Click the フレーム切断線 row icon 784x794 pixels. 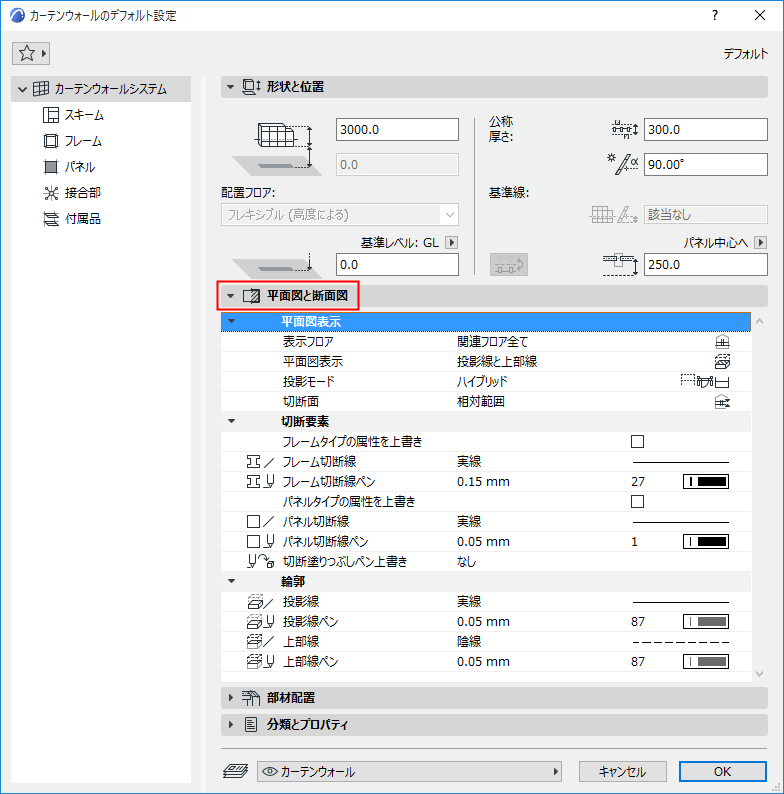point(260,462)
